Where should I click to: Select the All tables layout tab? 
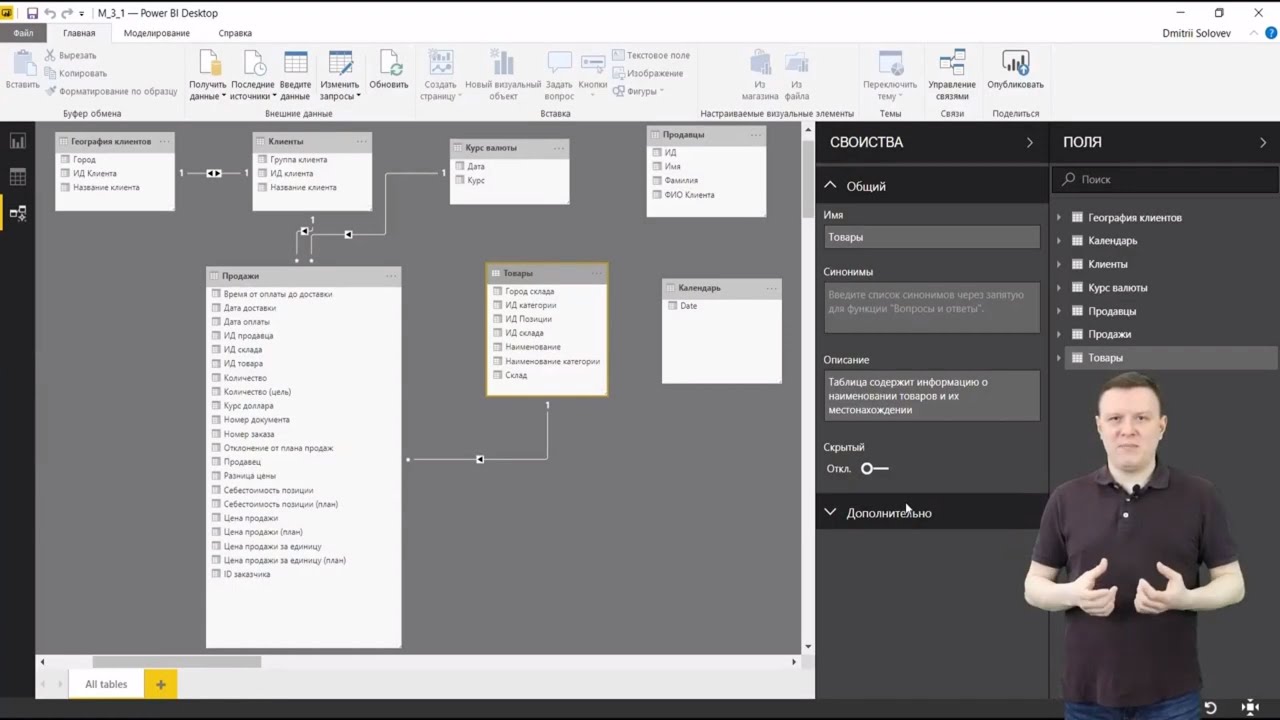coord(106,684)
